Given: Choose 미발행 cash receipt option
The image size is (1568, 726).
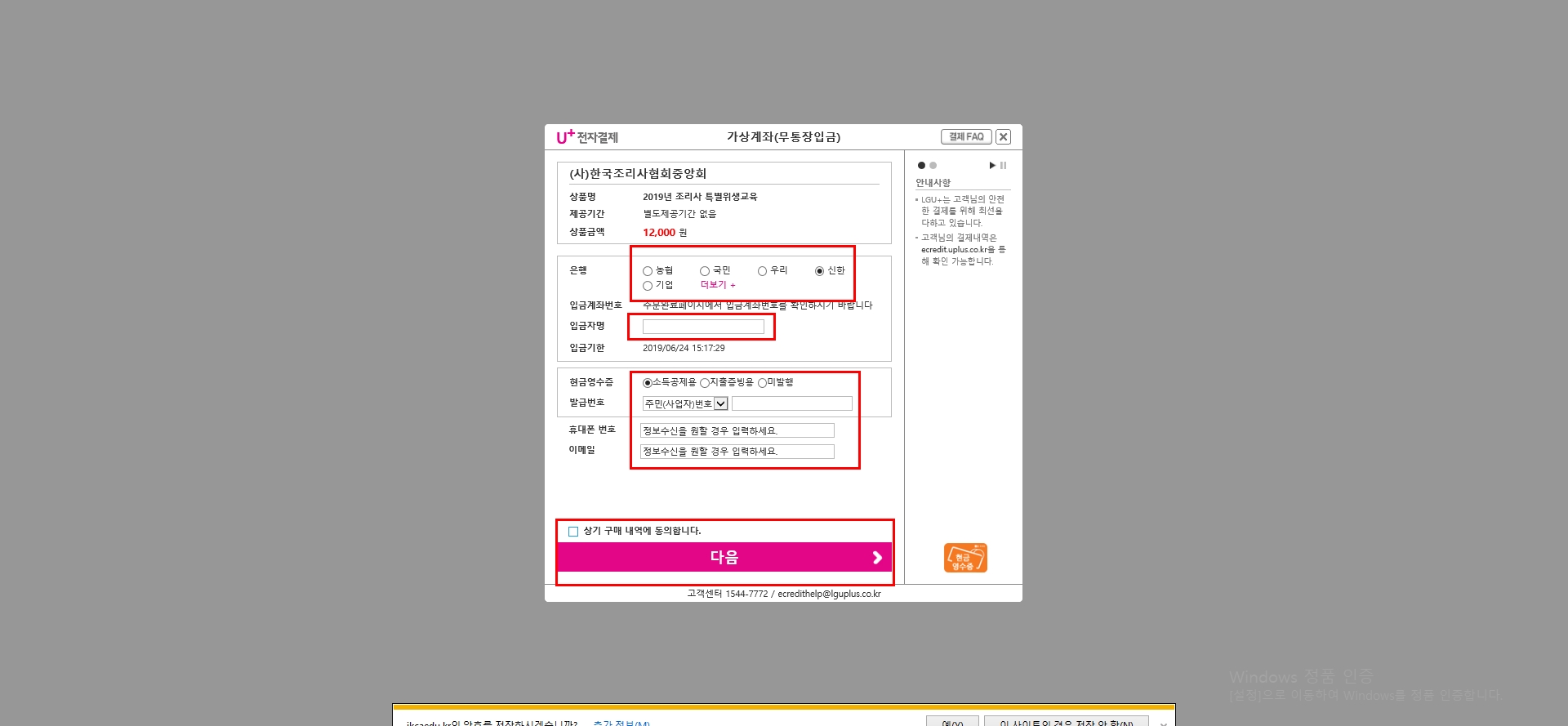Looking at the screenshot, I should pyautogui.click(x=762, y=383).
